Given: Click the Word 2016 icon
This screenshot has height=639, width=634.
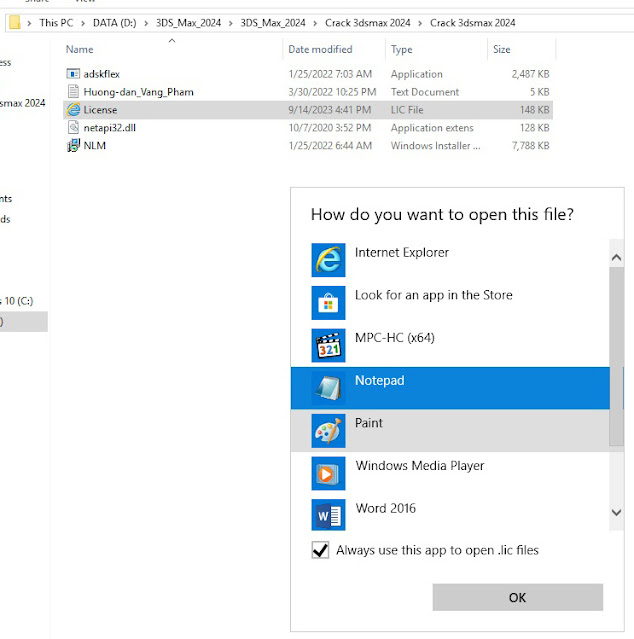Looking at the screenshot, I should click(x=328, y=515).
